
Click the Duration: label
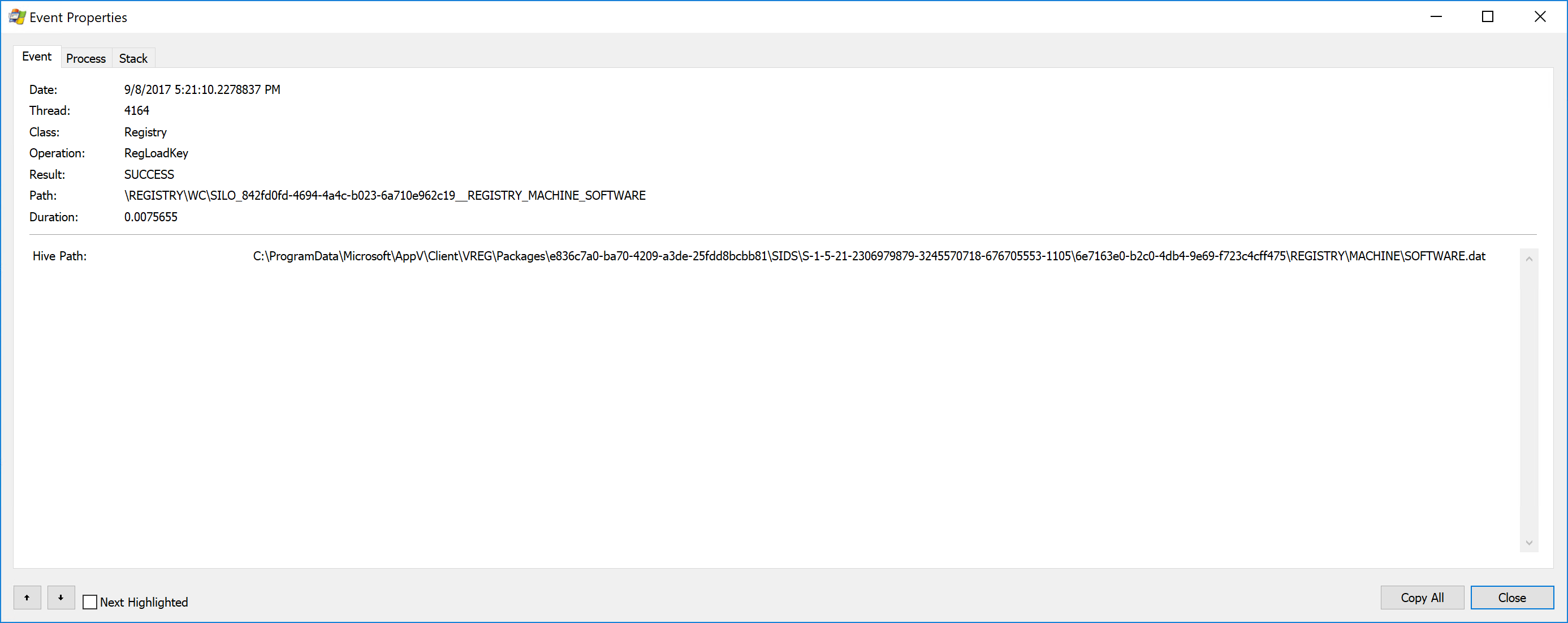tap(54, 217)
